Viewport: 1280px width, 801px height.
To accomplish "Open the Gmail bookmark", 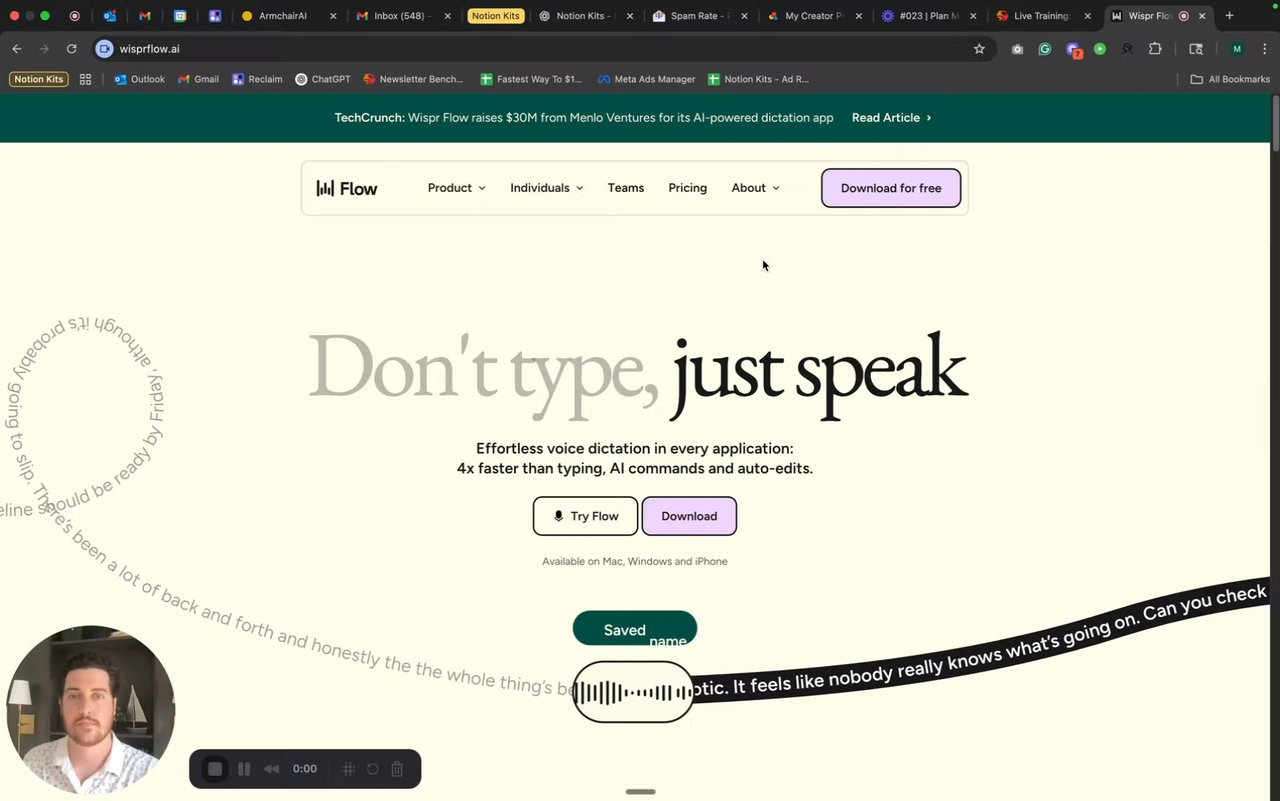I will click(198, 79).
